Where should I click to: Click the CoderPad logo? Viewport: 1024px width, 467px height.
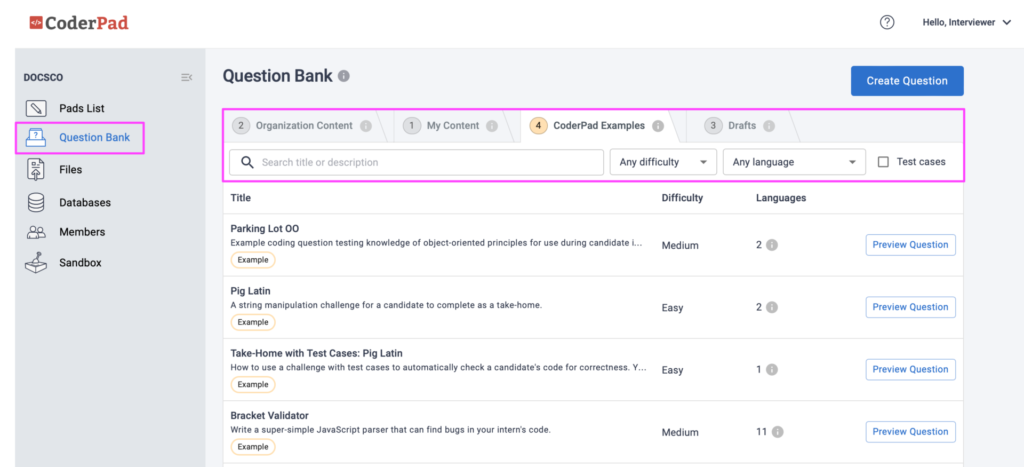click(79, 23)
